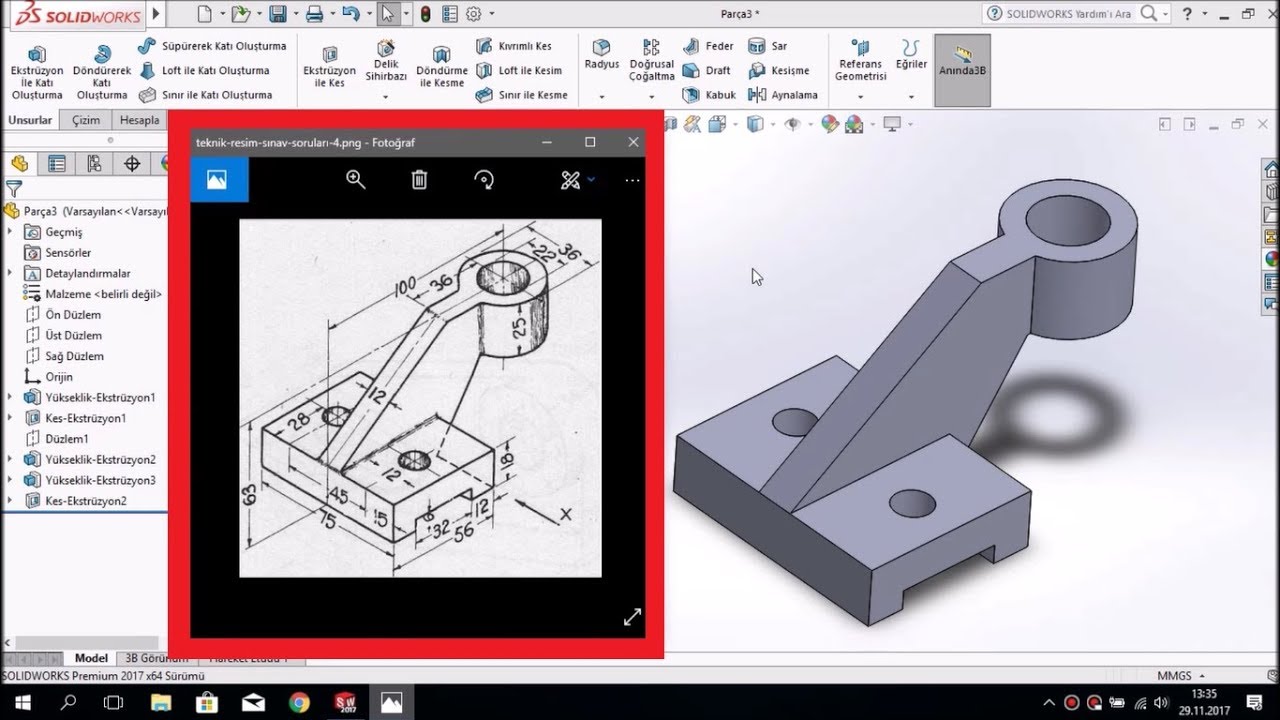Expand the SOLIDWORKS menu arrow
The width and height of the screenshot is (1280, 720).
[156, 14]
